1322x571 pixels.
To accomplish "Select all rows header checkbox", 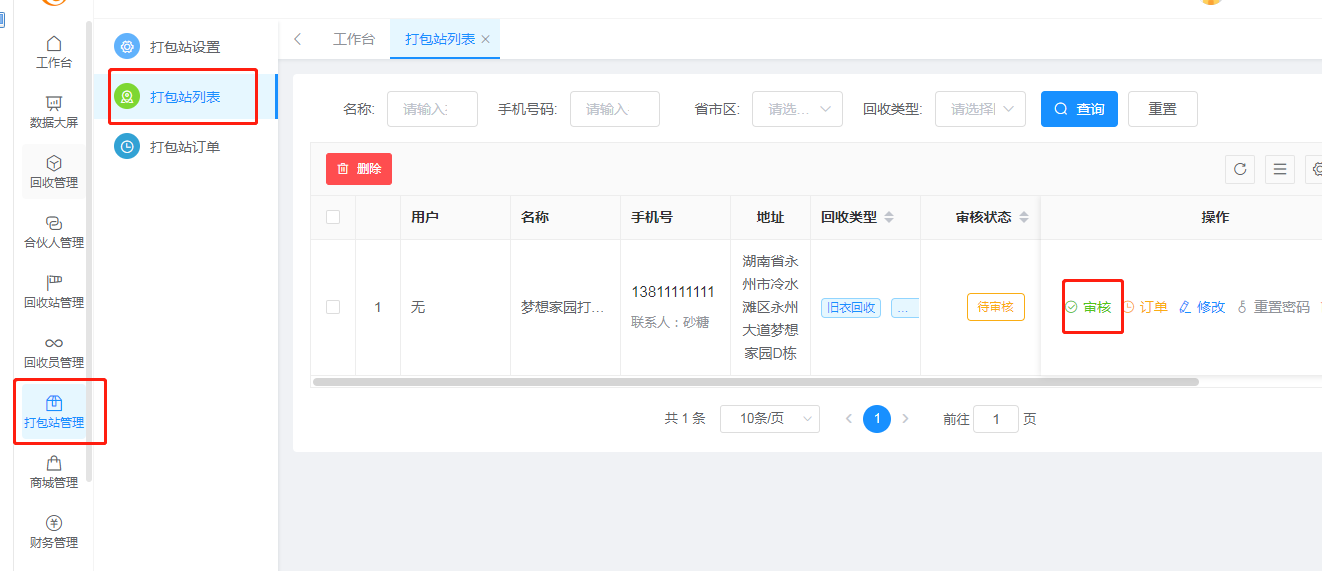I will [333, 217].
